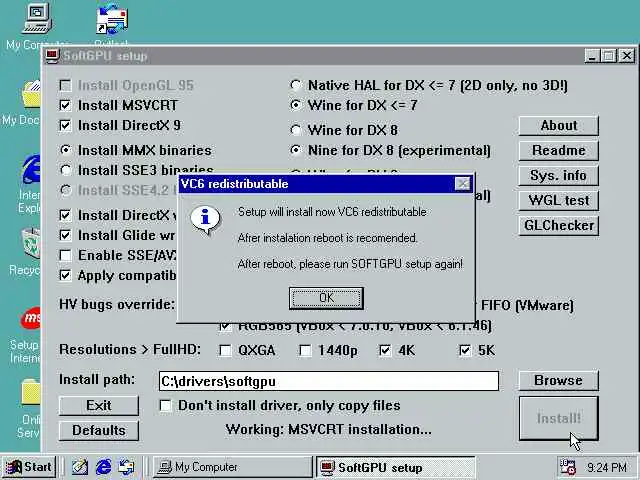Click the Show Desktop quick launch icon
This screenshot has width=640, height=480.
tap(80, 467)
